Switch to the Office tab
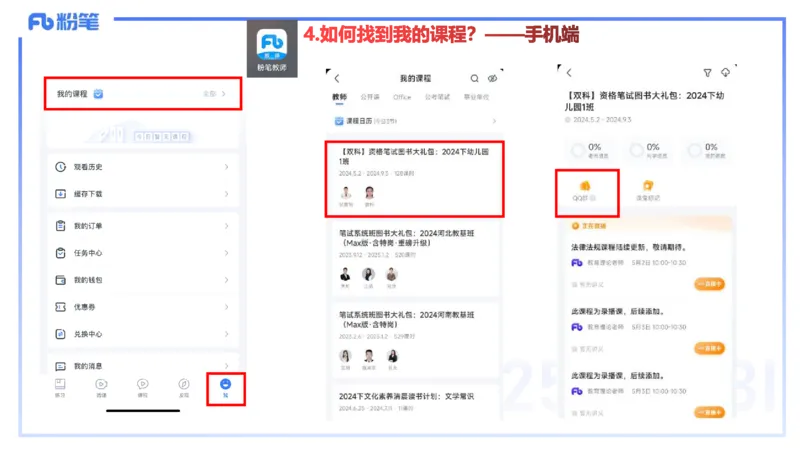Screen dimensions: 800x450 point(402,97)
